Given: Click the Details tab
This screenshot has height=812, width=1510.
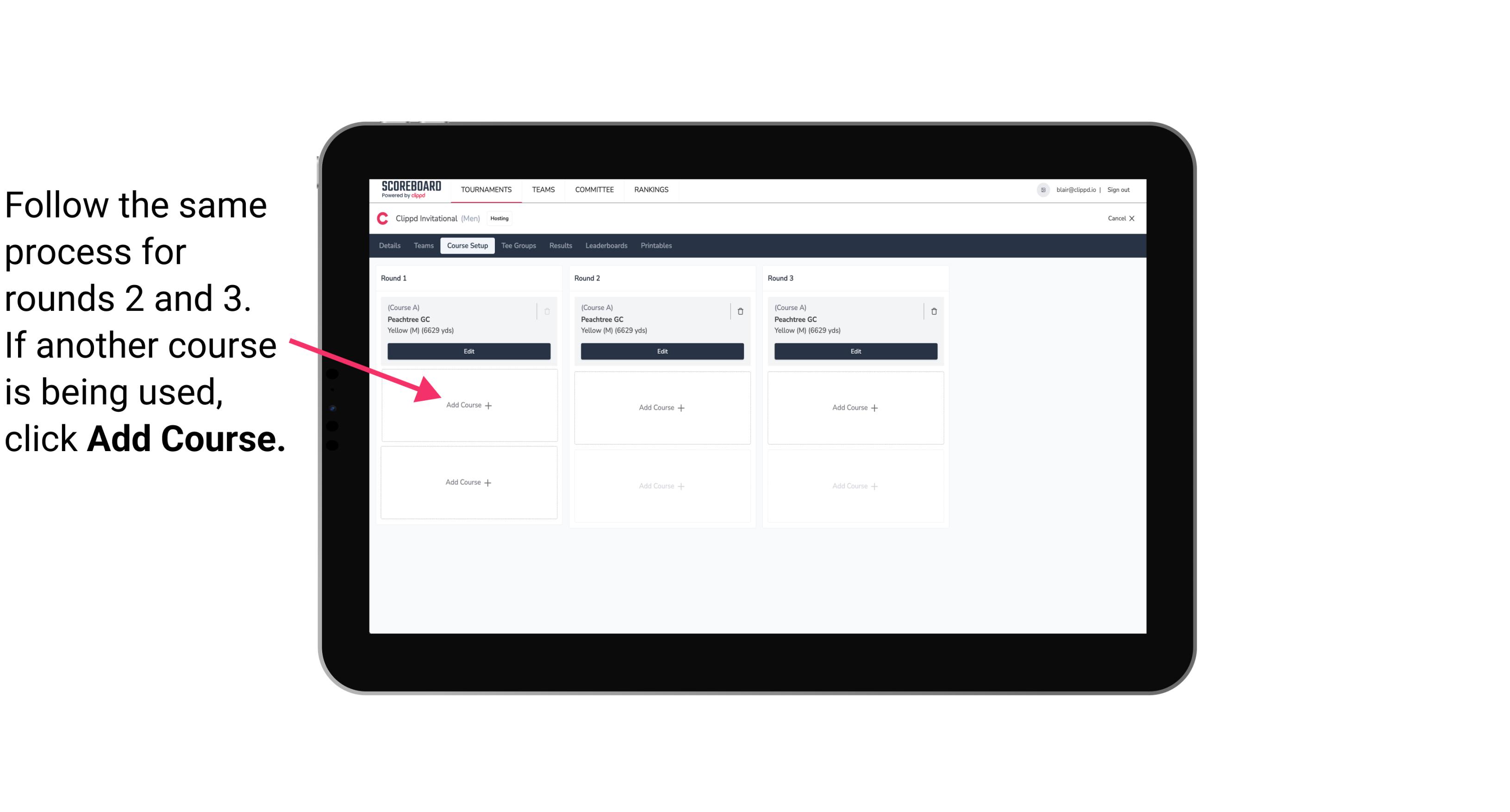Looking at the screenshot, I should coord(390,246).
